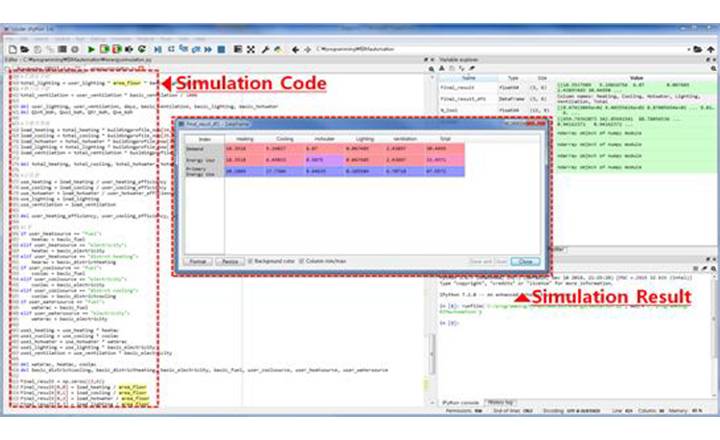Run the script with green play icon

click(x=92, y=48)
